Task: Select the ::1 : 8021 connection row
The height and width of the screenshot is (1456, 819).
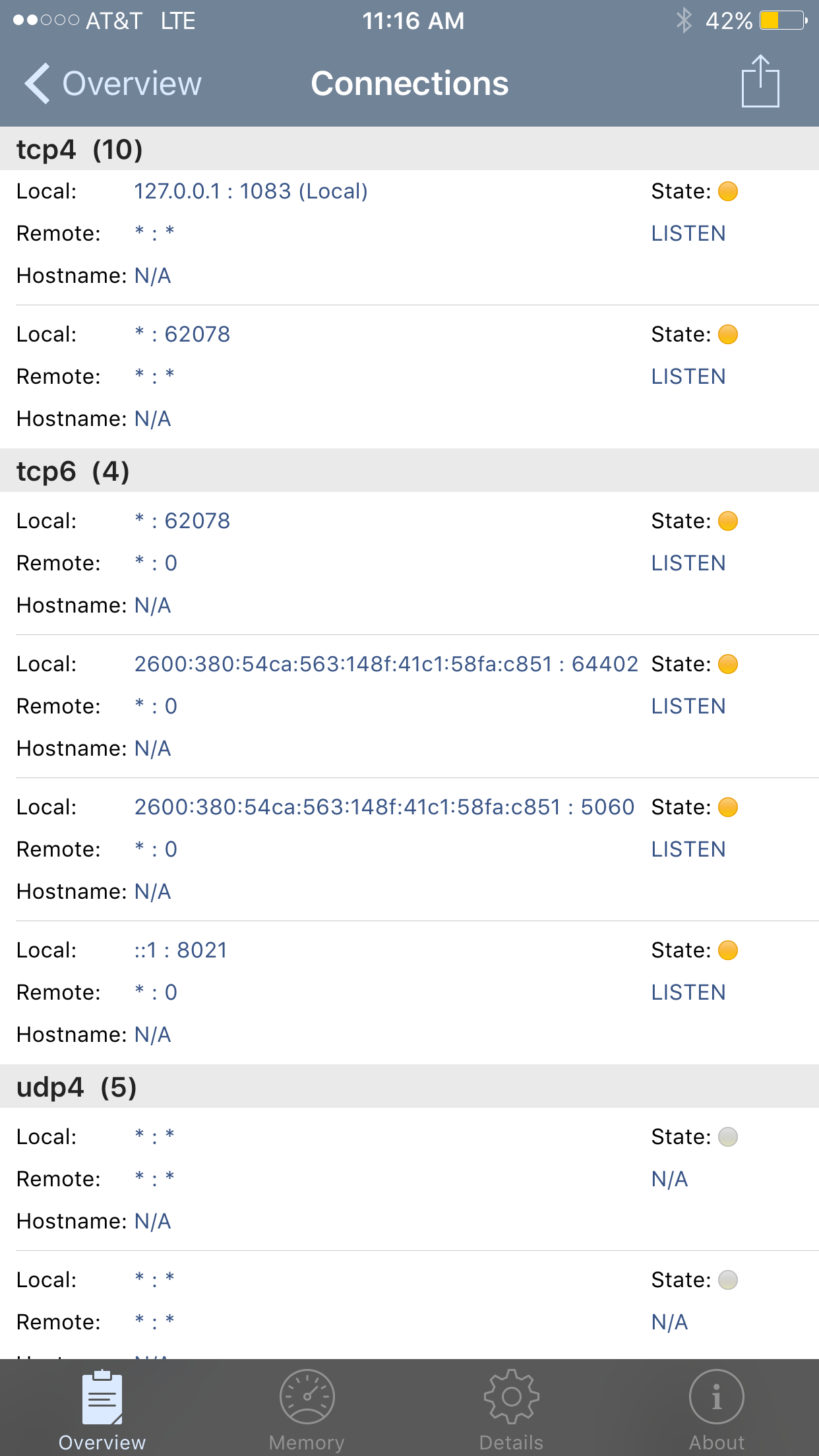Action: 409,992
